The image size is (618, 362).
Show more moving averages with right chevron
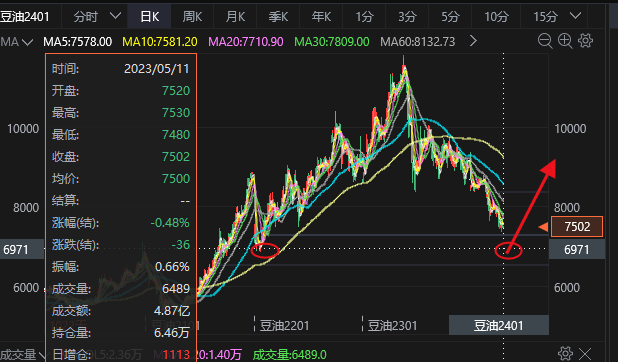tap(473, 41)
